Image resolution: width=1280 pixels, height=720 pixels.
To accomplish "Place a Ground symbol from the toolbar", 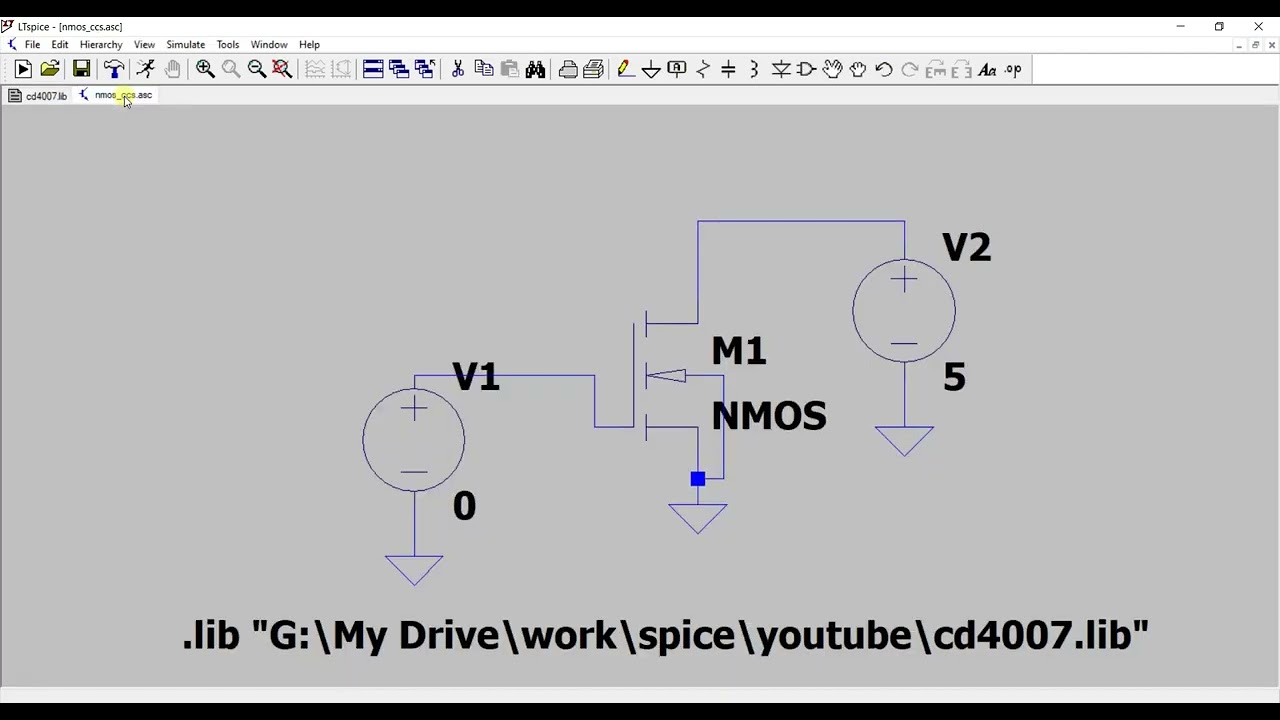I will (x=651, y=69).
